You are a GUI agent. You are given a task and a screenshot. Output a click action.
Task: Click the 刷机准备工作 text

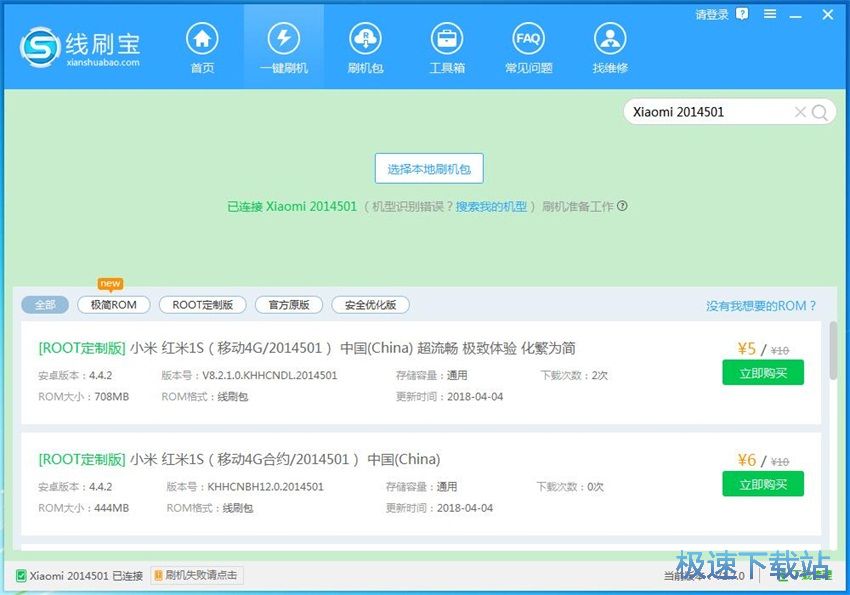point(578,206)
